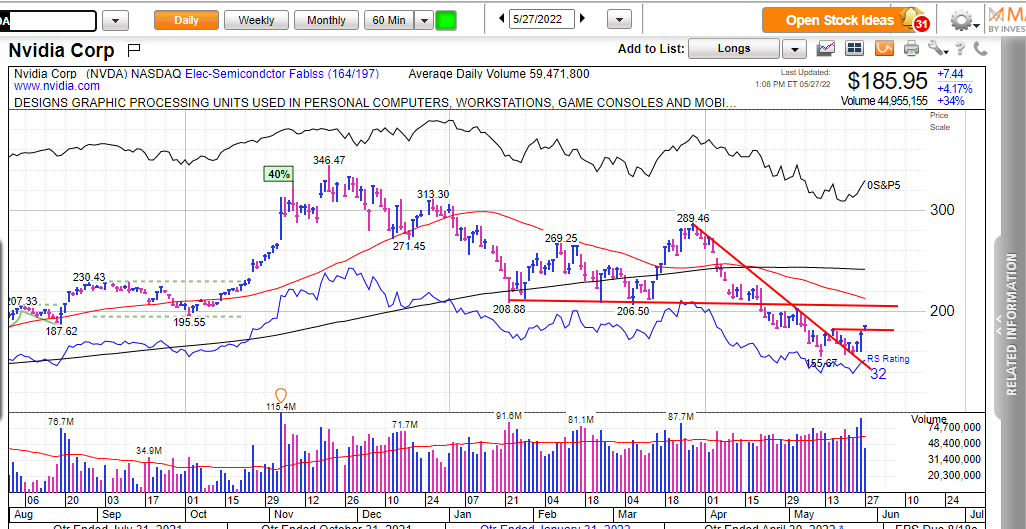Click the 40% label on the chart
The image size is (1026, 529).
pyautogui.click(x=279, y=174)
